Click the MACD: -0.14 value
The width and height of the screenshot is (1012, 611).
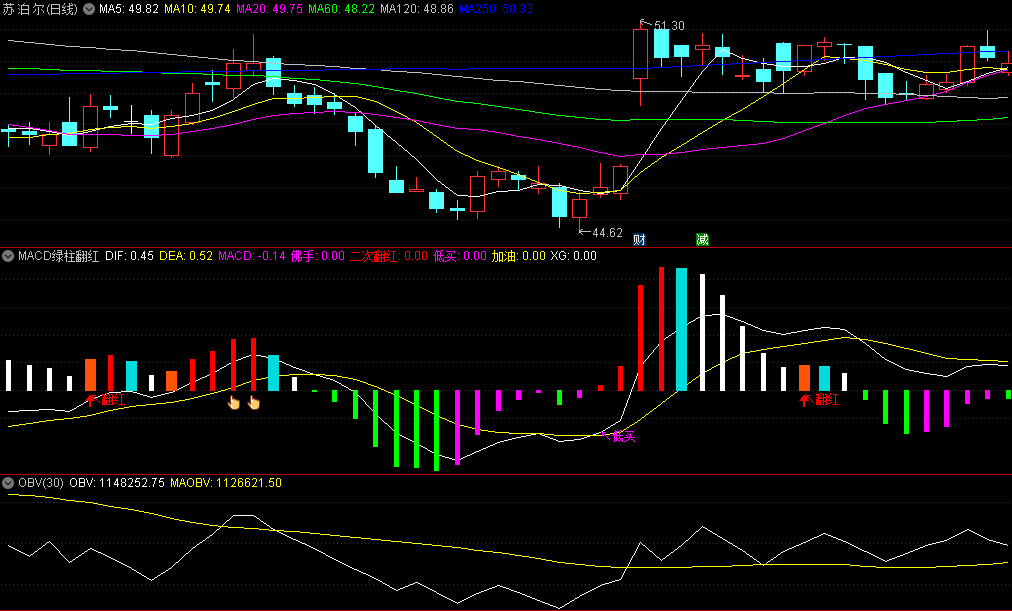click(x=252, y=256)
